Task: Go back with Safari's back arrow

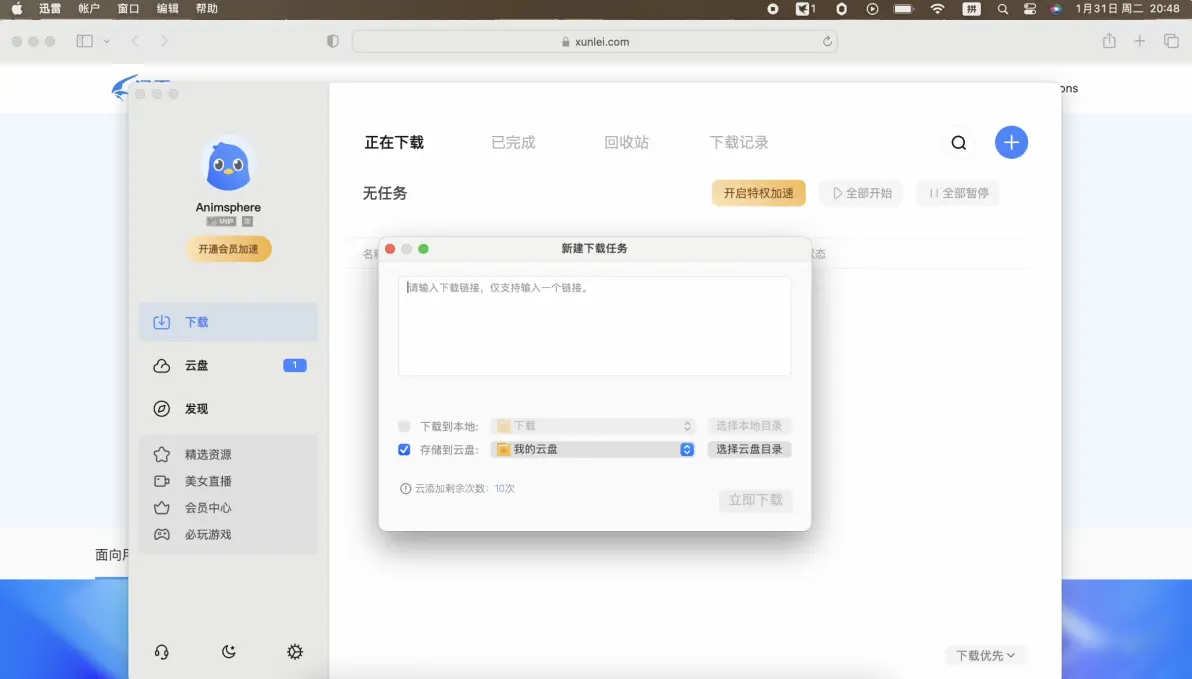Action: click(x=135, y=41)
